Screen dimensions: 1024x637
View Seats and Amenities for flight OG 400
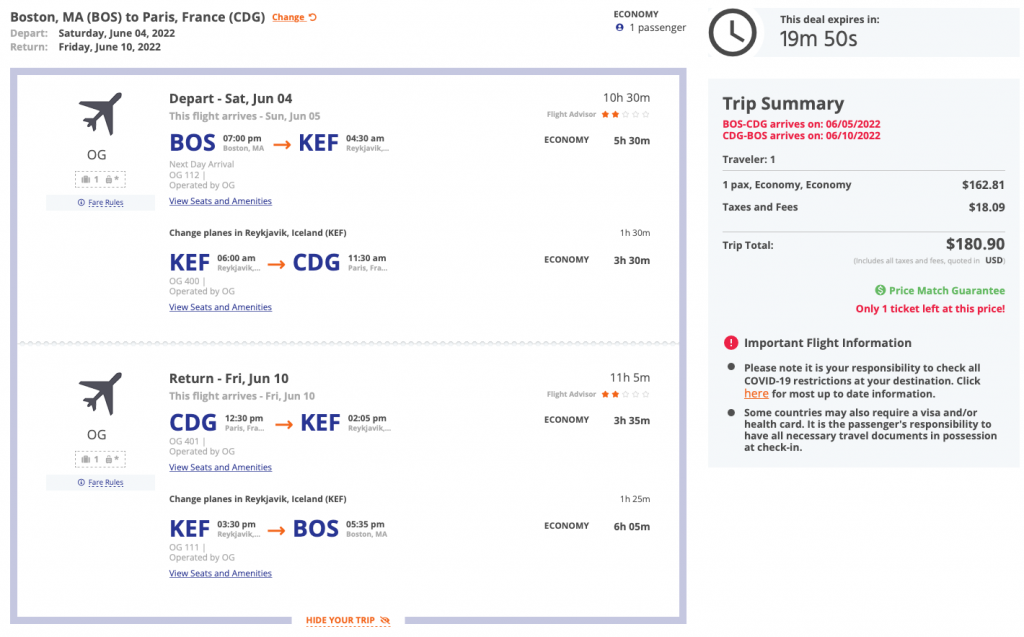pyautogui.click(x=220, y=307)
